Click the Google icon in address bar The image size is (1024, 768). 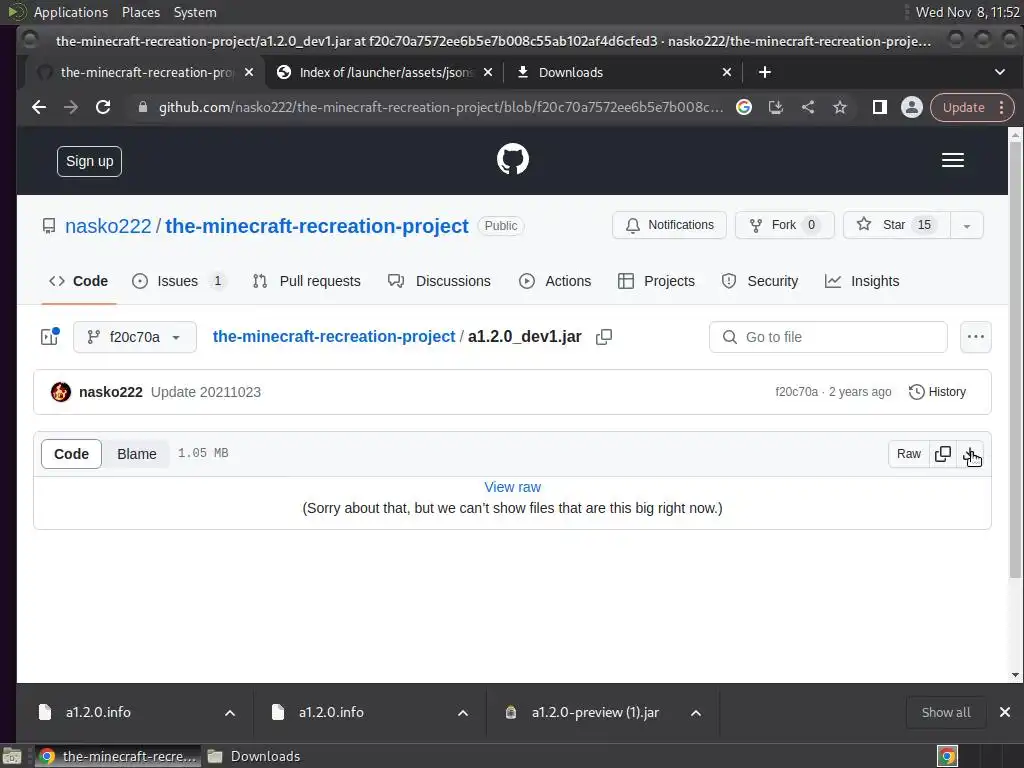[x=744, y=107]
